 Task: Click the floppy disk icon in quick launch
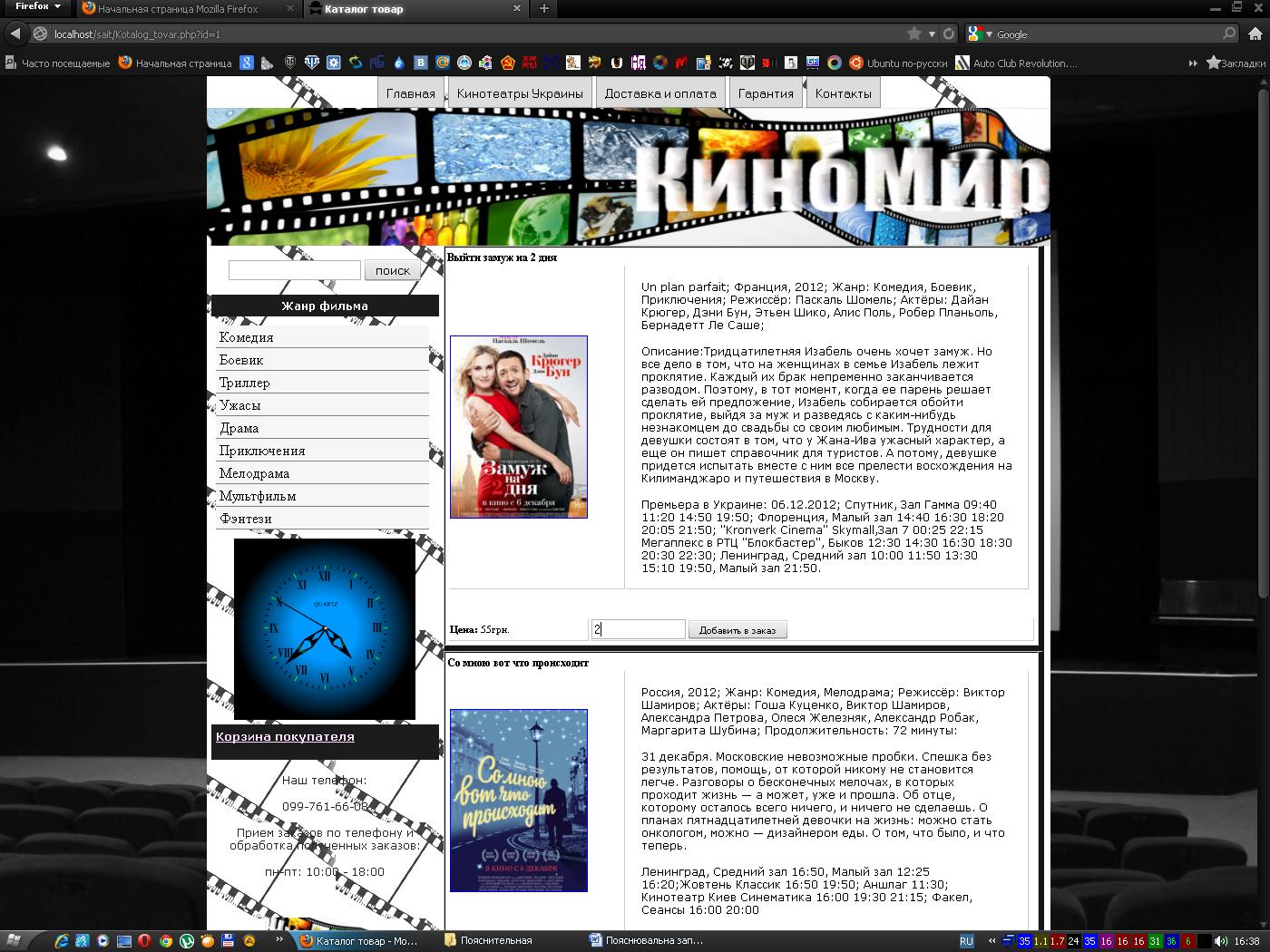[x=228, y=941]
